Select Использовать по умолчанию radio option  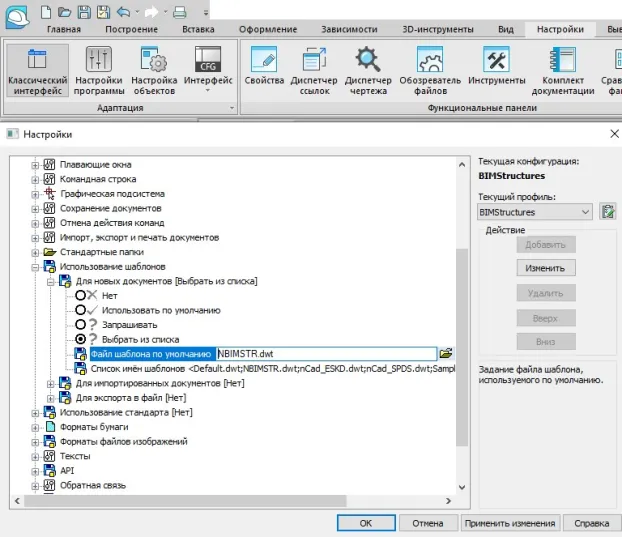[x=81, y=310]
